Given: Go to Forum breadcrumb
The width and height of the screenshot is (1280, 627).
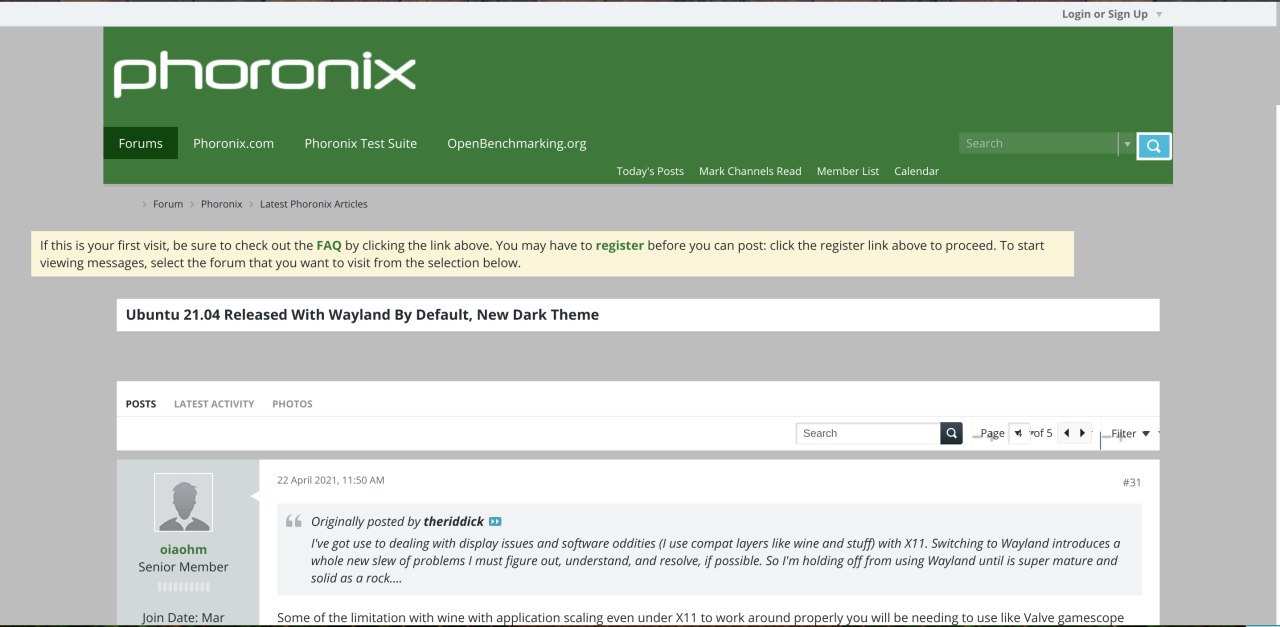Looking at the screenshot, I should [168, 204].
